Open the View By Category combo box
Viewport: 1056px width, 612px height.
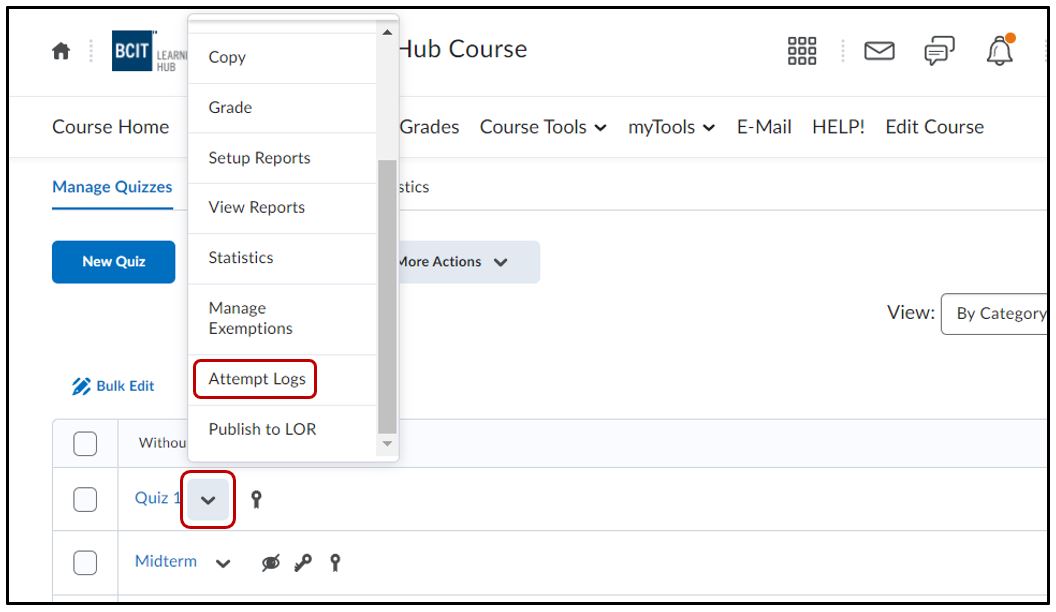998,314
